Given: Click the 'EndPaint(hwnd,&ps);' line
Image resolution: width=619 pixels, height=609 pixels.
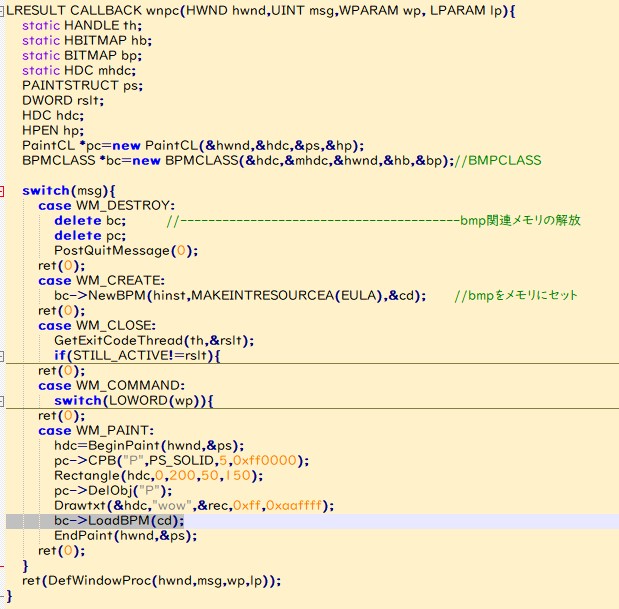Looking at the screenshot, I should 126,536.
